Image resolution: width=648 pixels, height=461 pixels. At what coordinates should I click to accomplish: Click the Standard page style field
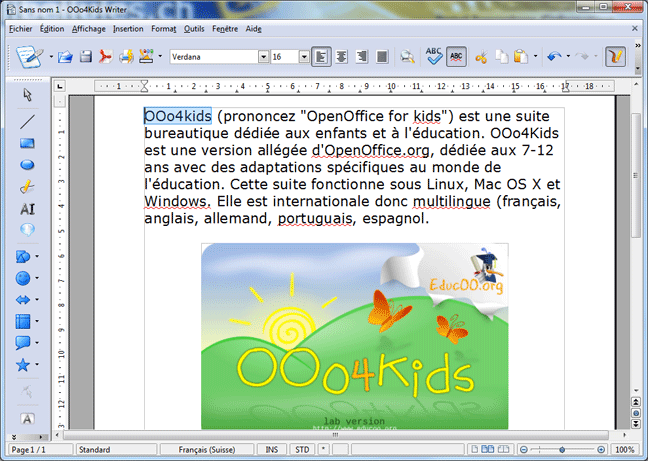click(116, 449)
